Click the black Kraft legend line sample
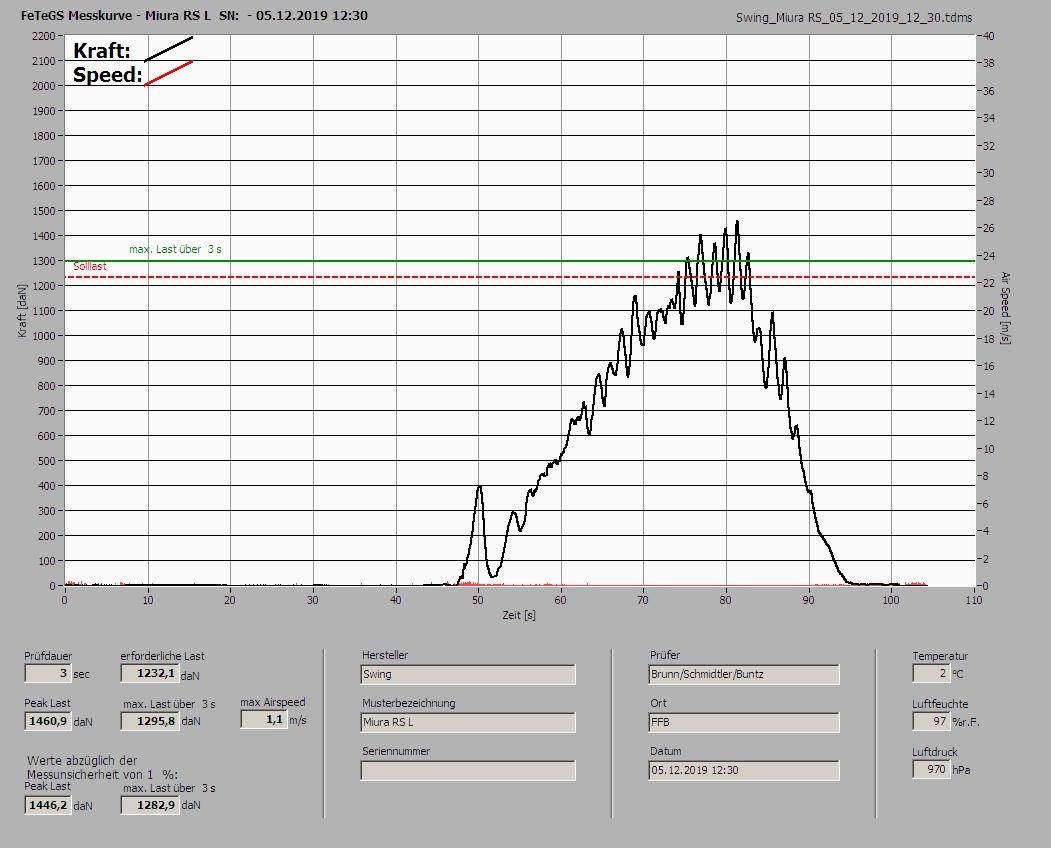This screenshot has width=1051, height=848. [x=169, y=49]
